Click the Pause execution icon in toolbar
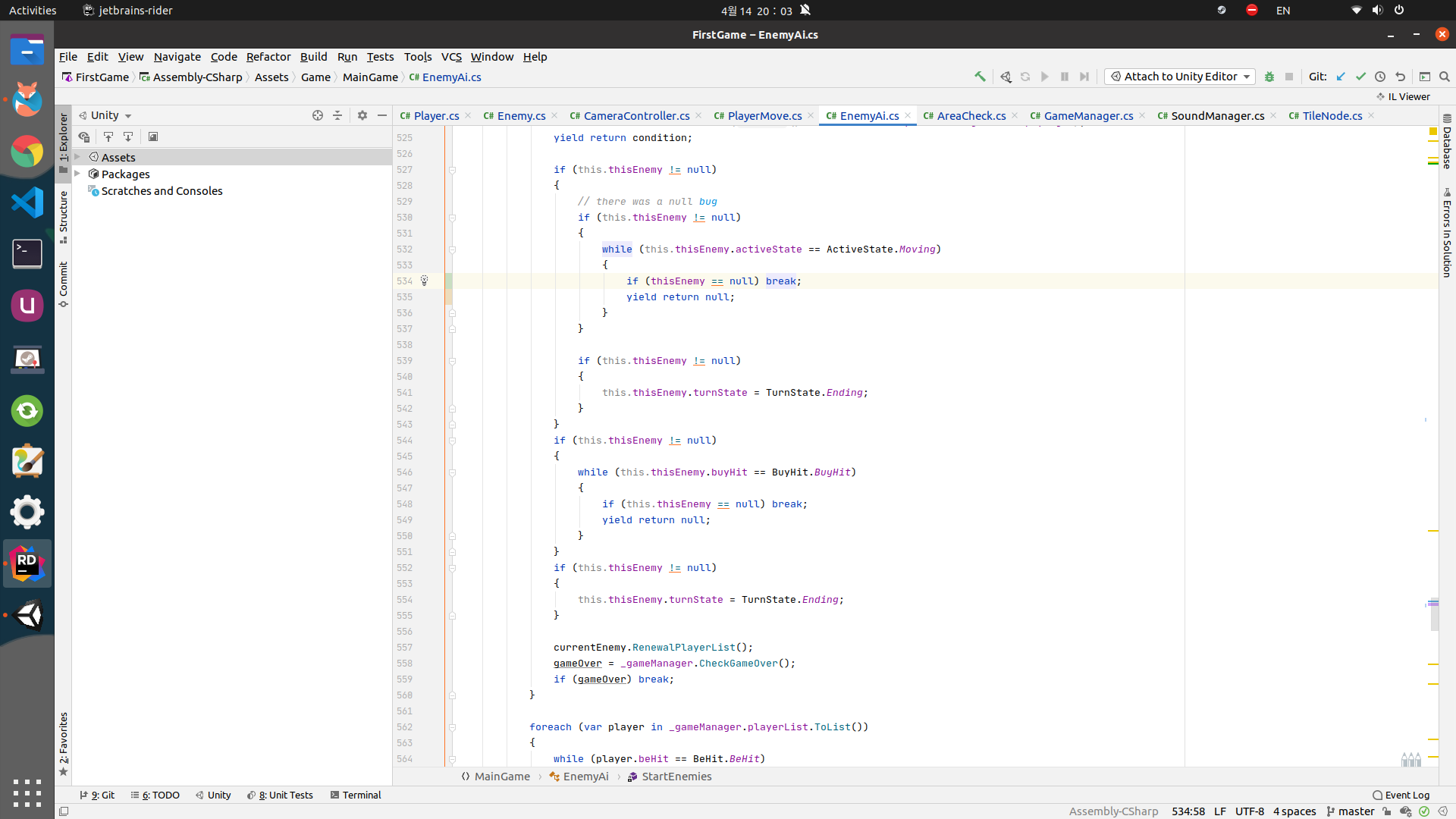 1065,77
